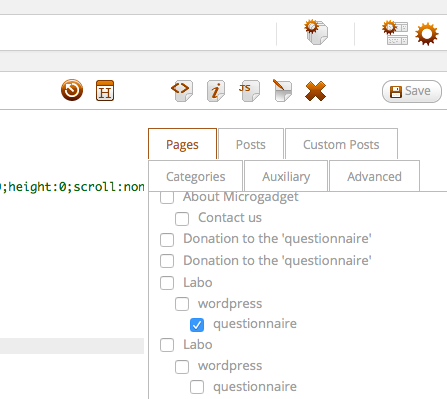Click the page with pencil edit icon
This screenshot has height=399, width=447.
point(282,90)
